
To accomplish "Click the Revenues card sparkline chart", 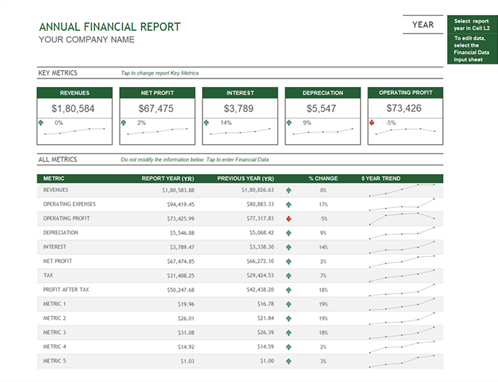I will [75, 131].
